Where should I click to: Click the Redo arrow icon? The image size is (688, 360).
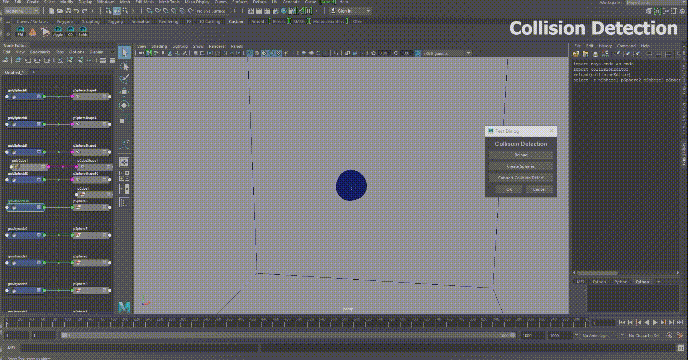click(83, 11)
